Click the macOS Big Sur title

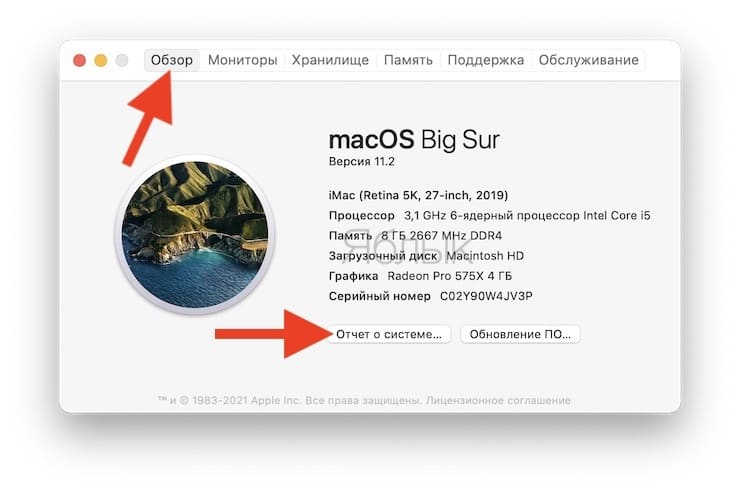tap(414, 139)
